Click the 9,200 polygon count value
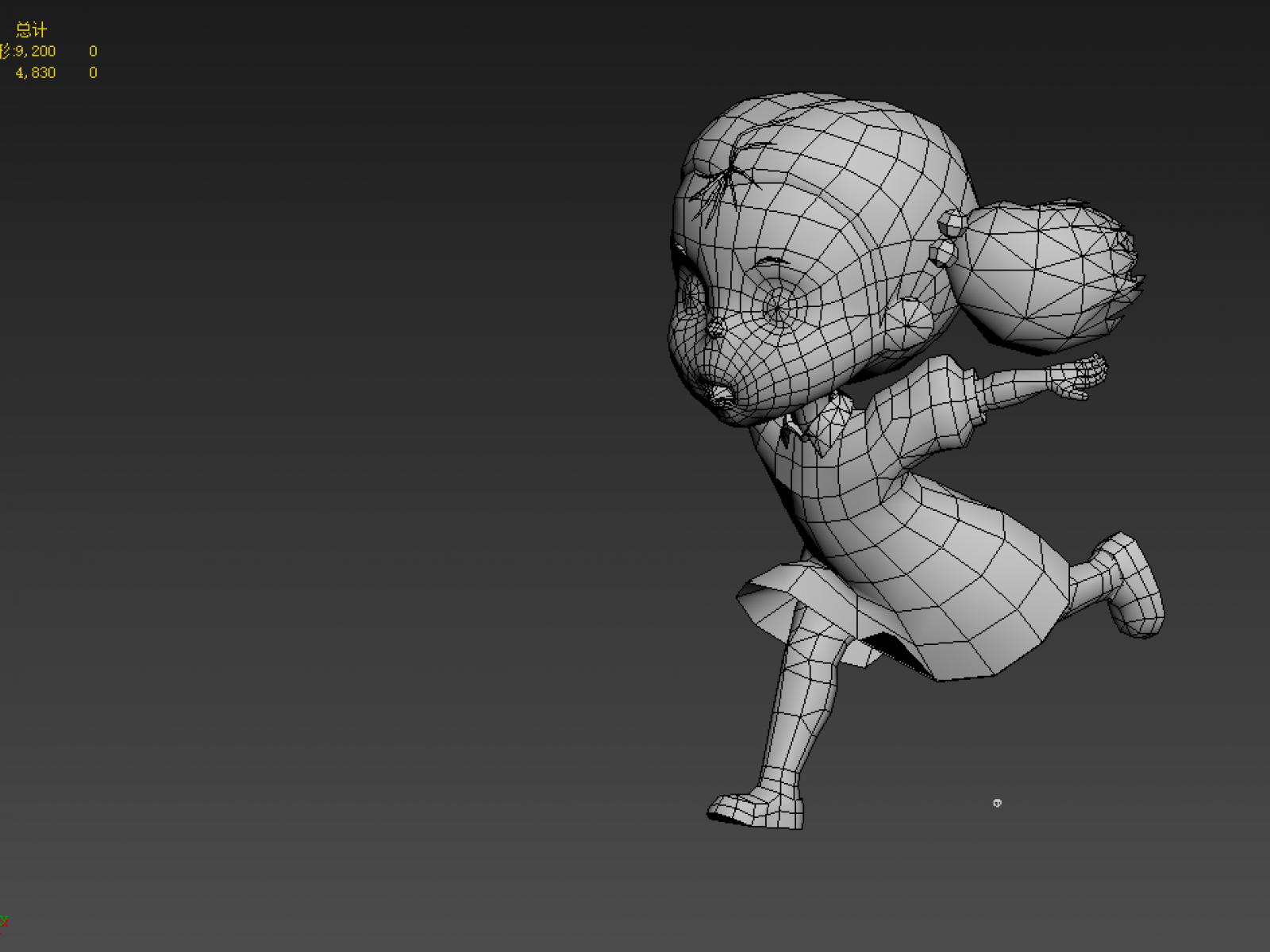The height and width of the screenshot is (952, 1270). 36,52
